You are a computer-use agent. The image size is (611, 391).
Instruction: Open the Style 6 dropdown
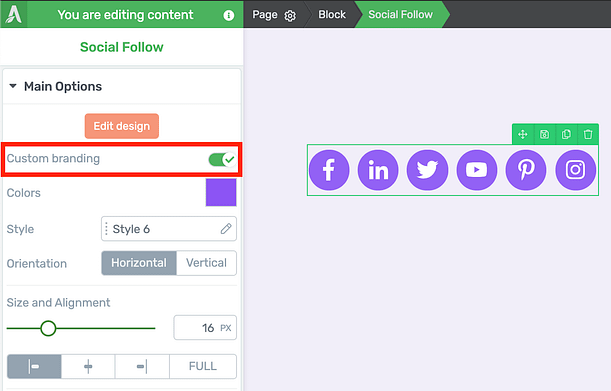pos(169,229)
